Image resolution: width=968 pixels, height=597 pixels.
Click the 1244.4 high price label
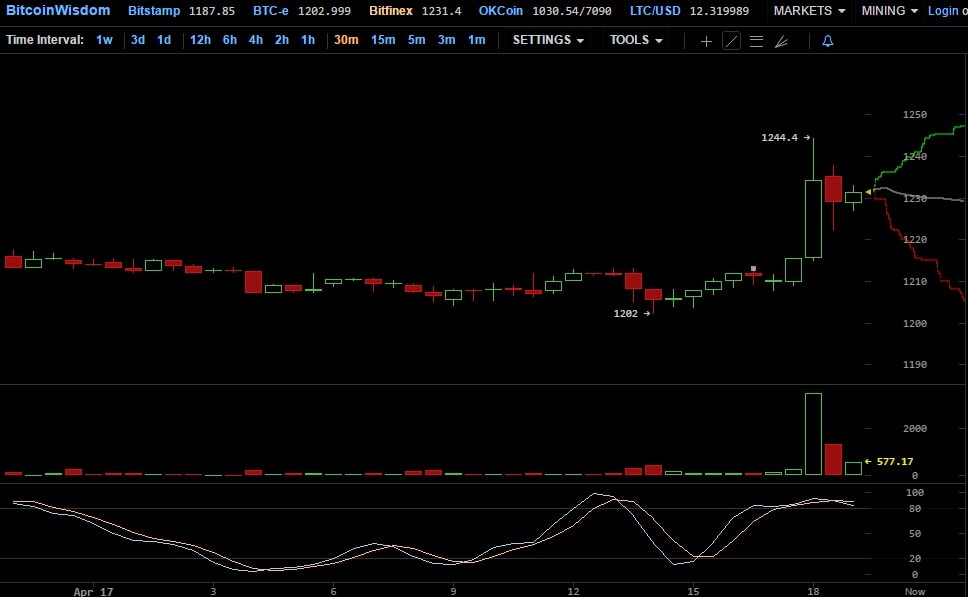[x=785, y=138]
